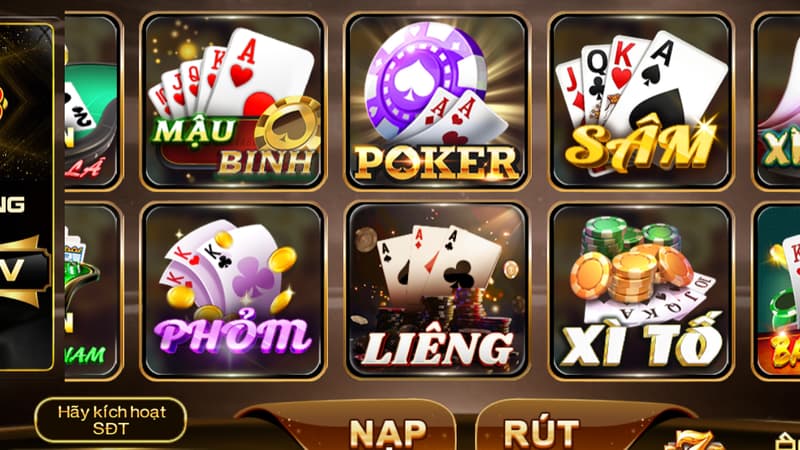Select the black banner panel on left

27,196
